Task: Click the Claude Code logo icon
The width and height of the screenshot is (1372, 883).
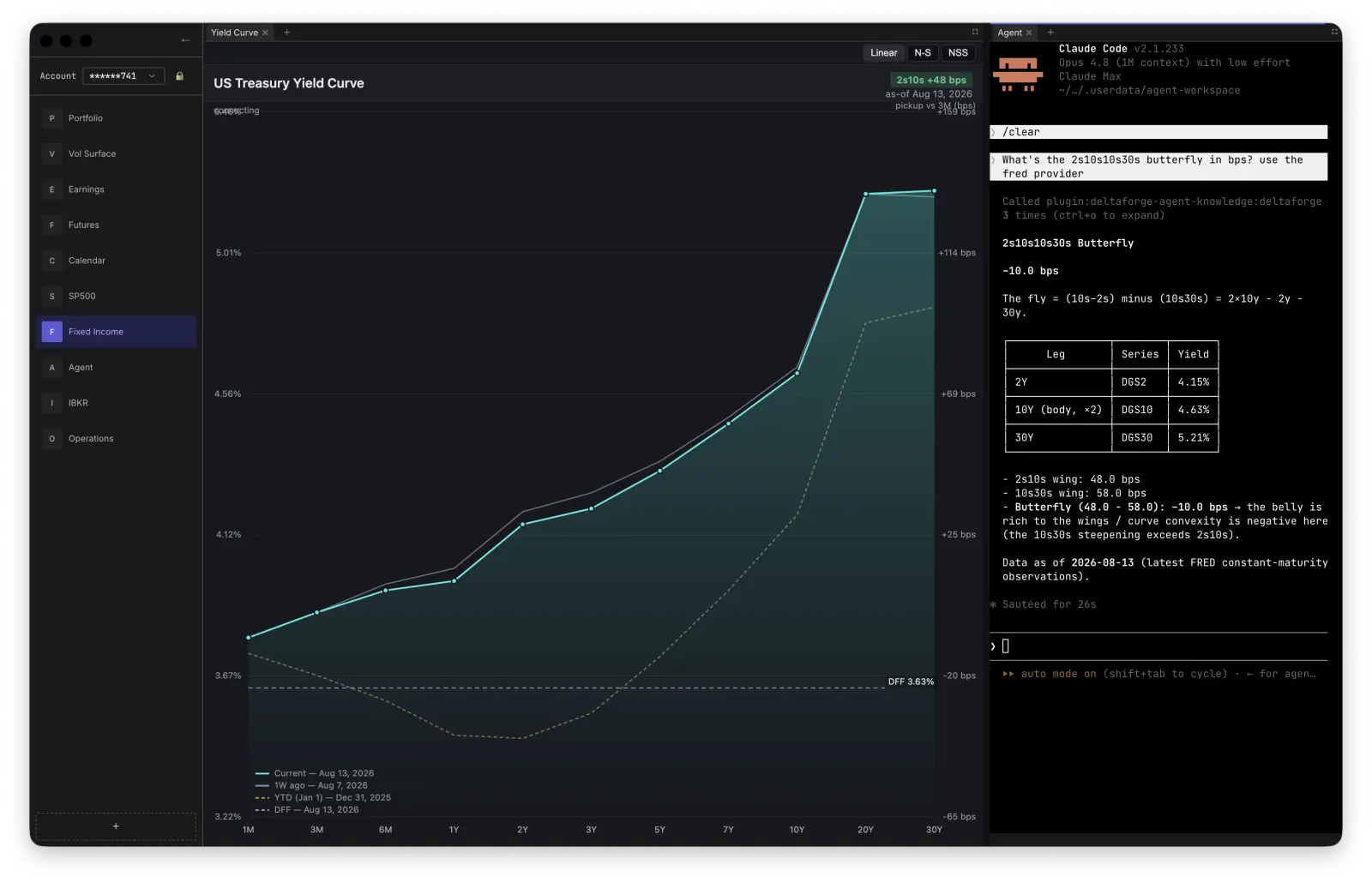Action: point(1018,75)
